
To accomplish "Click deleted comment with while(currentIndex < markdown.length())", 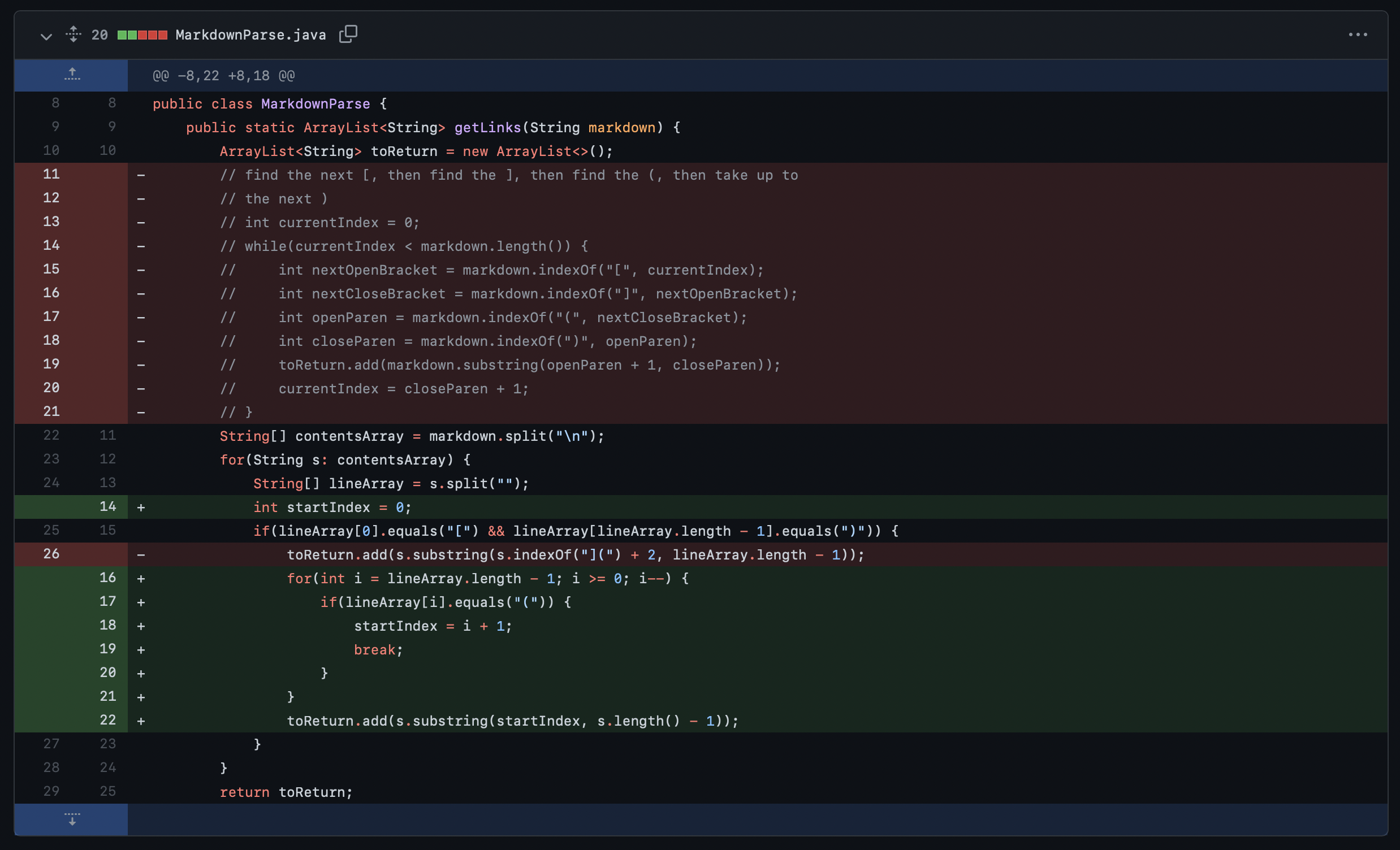I will point(404,246).
